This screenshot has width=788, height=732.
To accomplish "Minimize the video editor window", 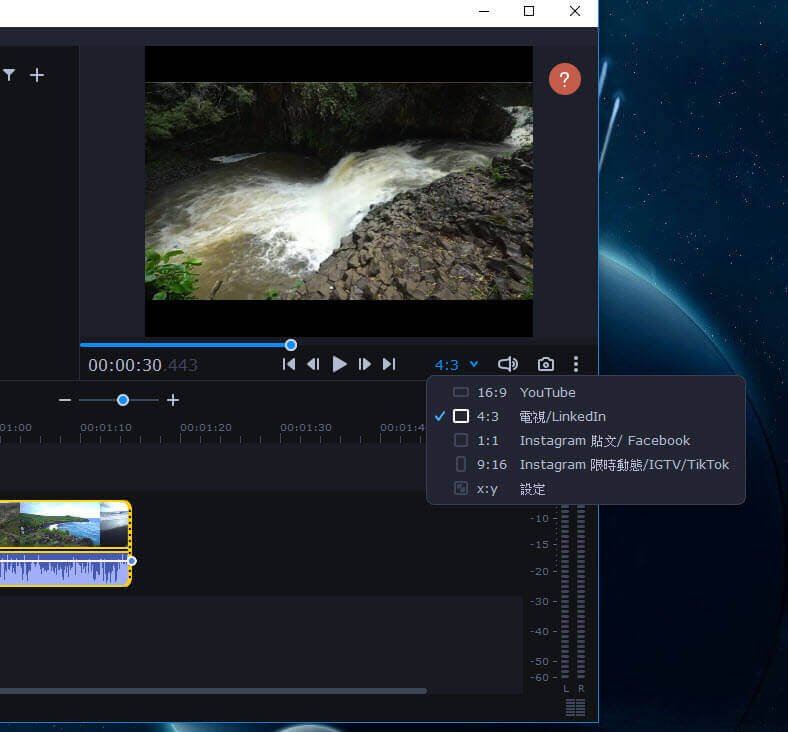I will pyautogui.click(x=484, y=11).
